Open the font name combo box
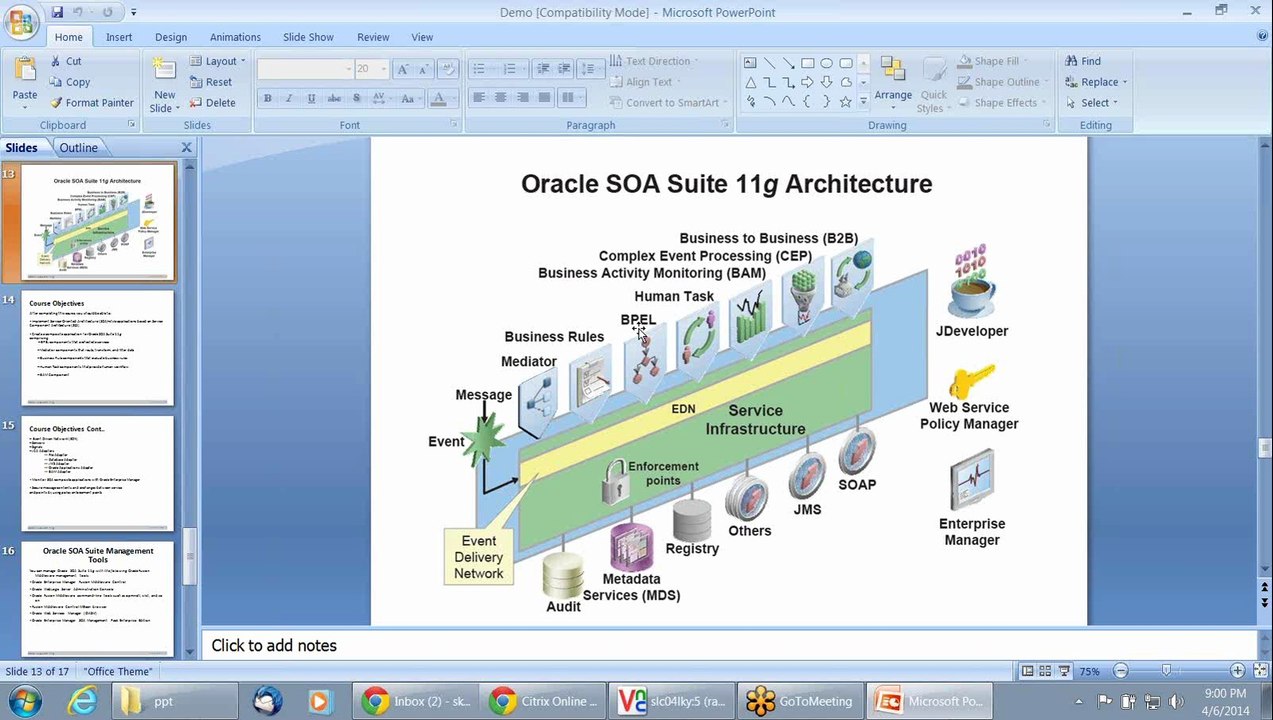Screen dimensions: 1273x720 305,69
